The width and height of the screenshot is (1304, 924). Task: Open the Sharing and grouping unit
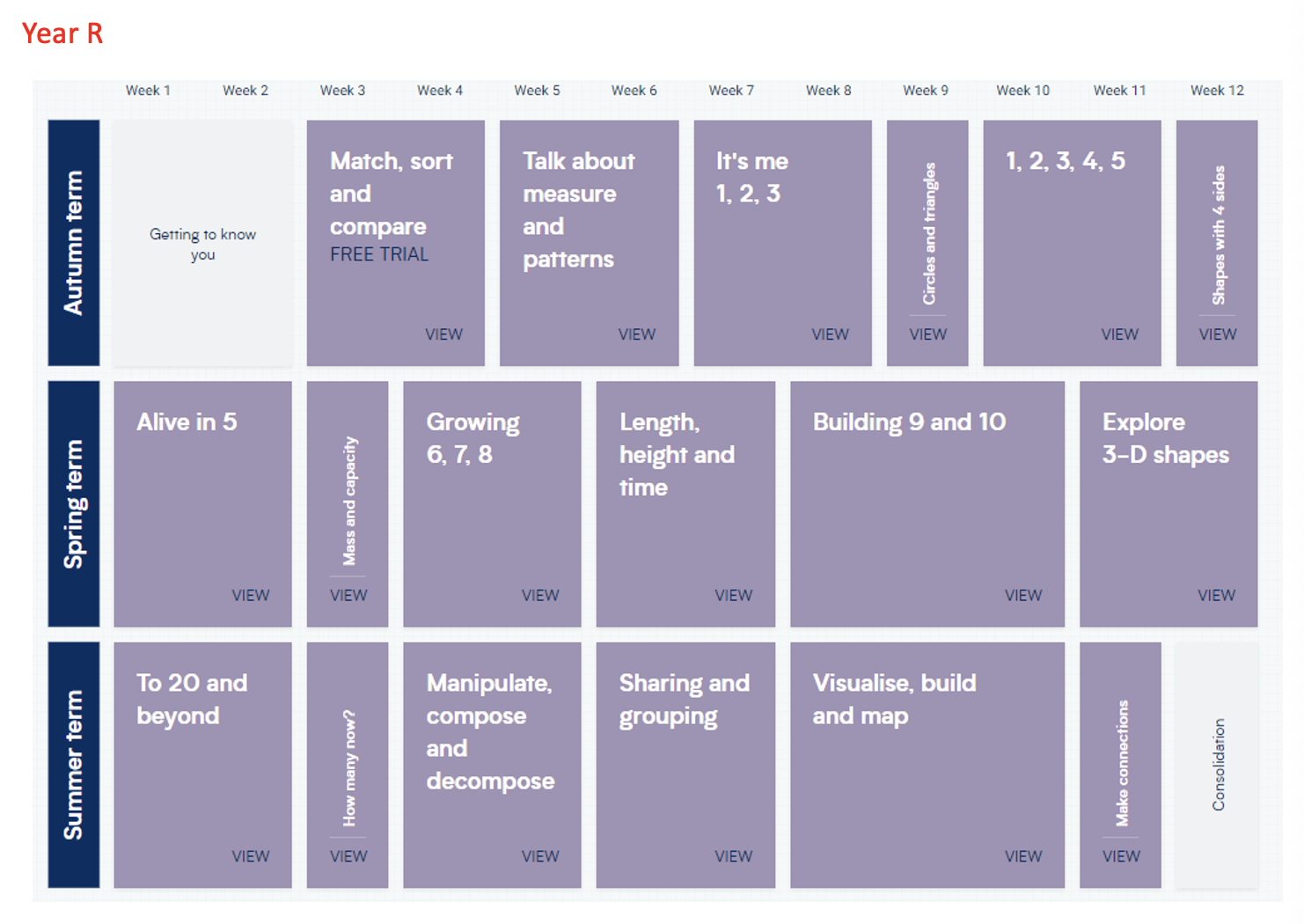685,764
